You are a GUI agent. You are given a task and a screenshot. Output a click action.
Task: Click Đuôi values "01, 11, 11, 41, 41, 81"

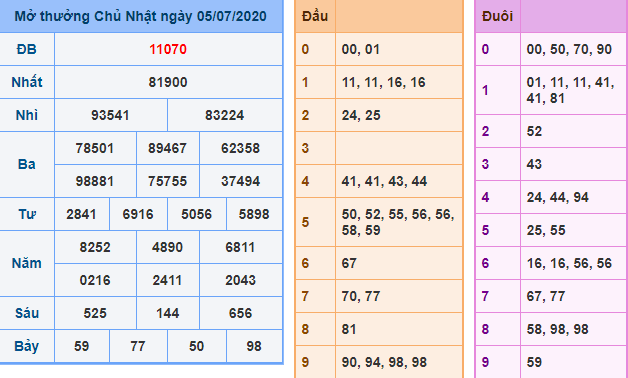coord(570,90)
